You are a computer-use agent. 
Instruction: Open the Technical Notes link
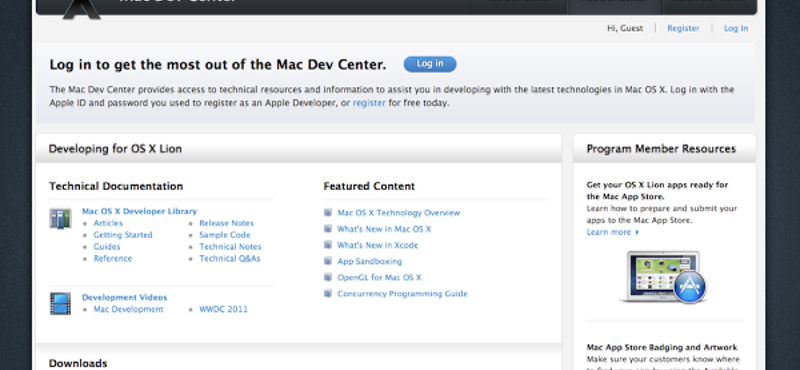tap(230, 246)
